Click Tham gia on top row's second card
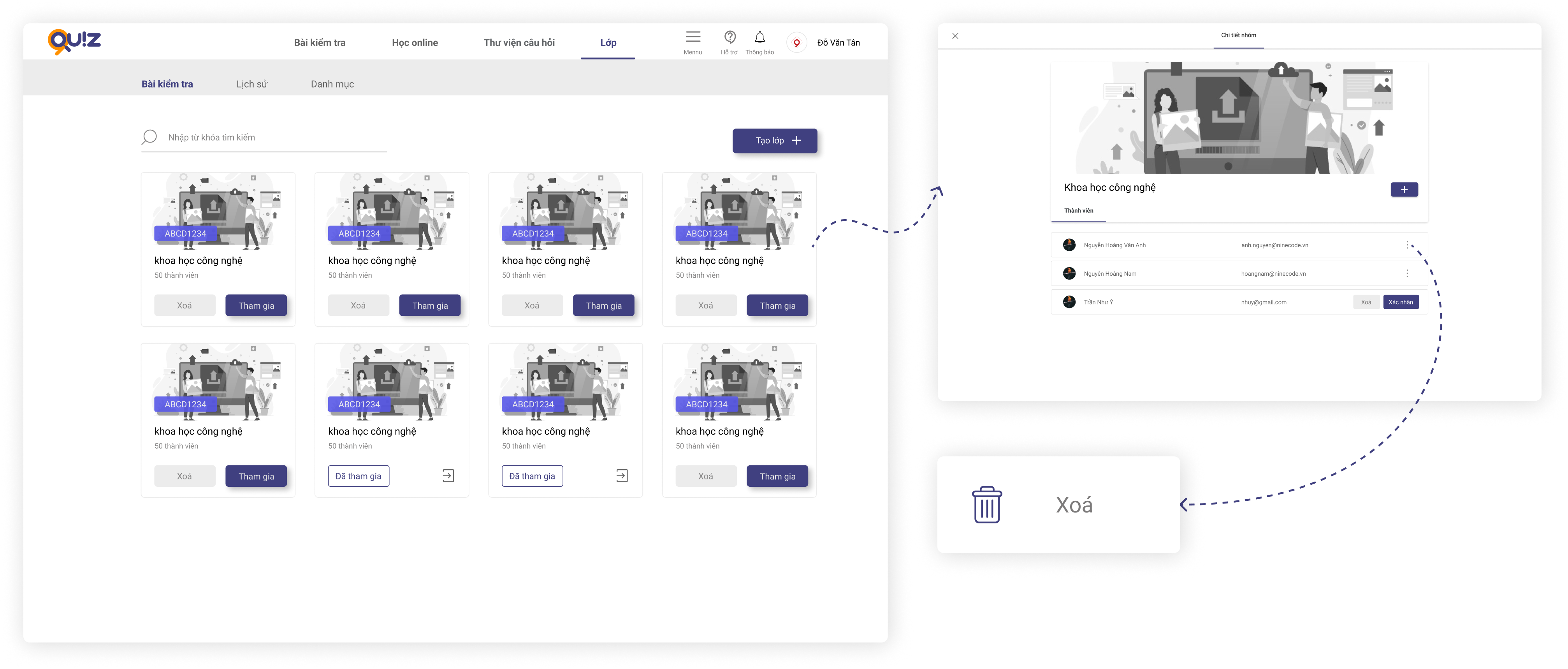 click(430, 306)
